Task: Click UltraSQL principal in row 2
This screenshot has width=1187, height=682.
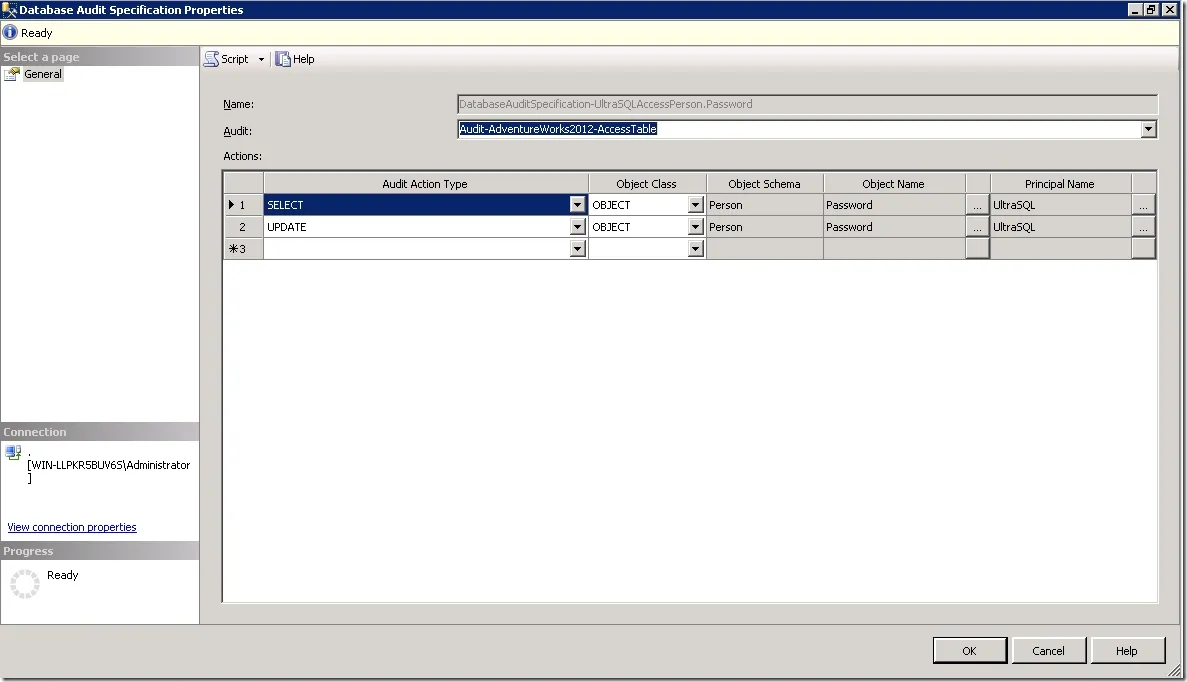Action: pyautogui.click(x=1061, y=227)
